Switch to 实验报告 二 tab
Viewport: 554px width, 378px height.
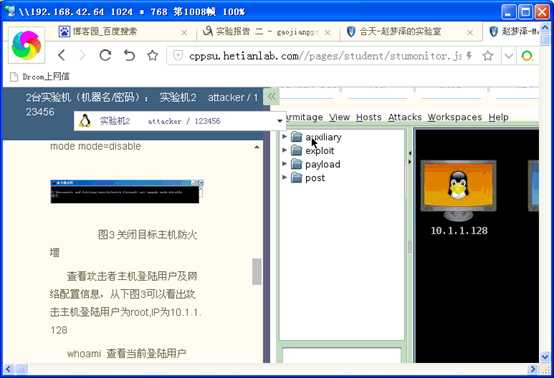tap(259, 32)
